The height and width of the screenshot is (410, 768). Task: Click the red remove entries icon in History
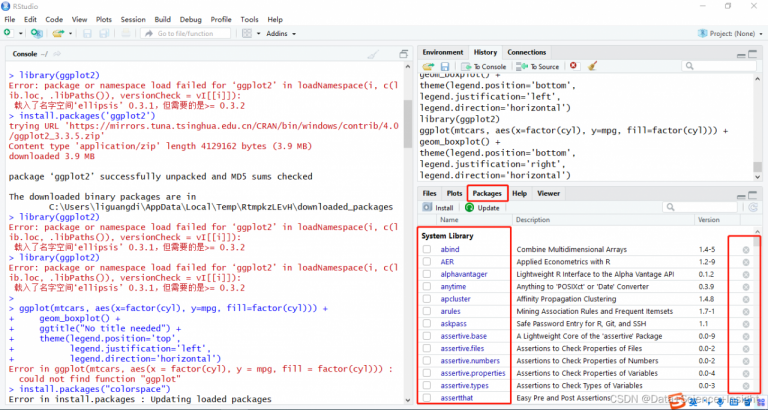[573, 66]
